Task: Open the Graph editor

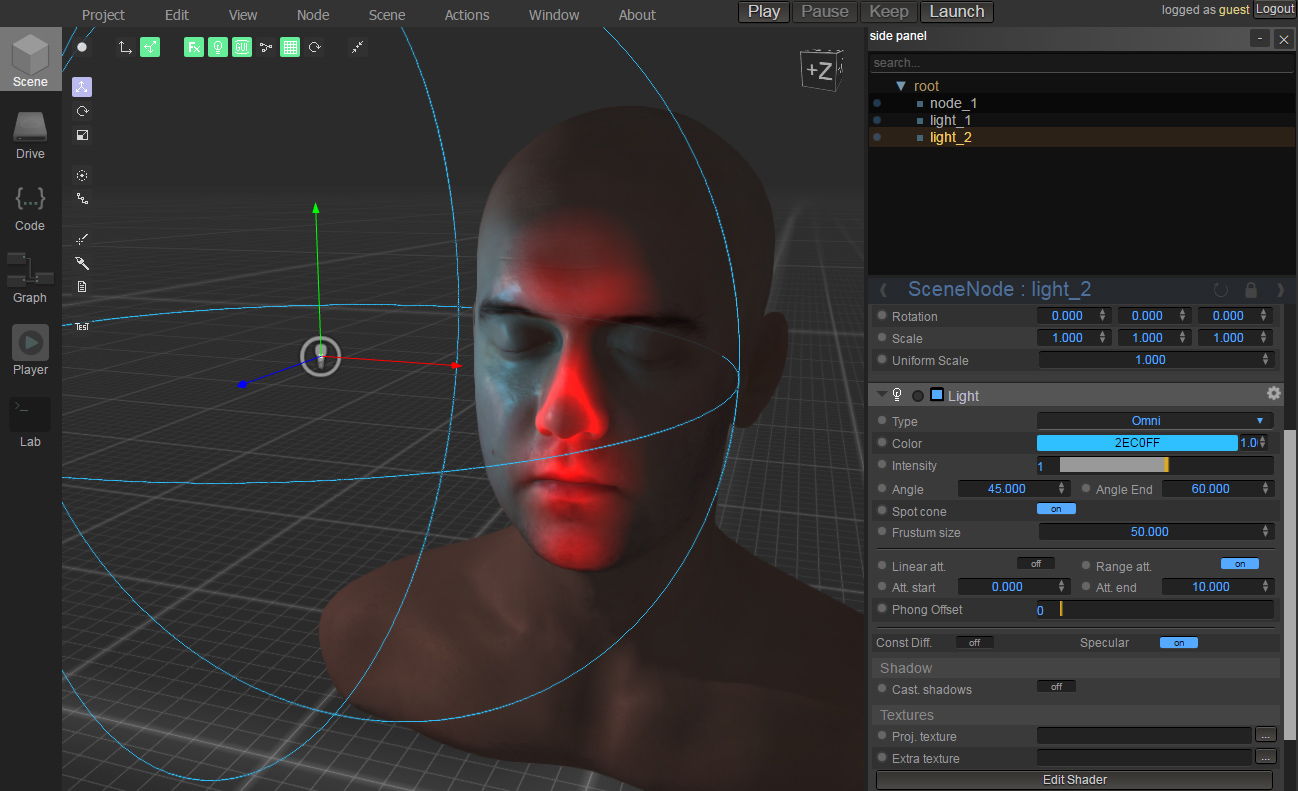Action: [30, 278]
